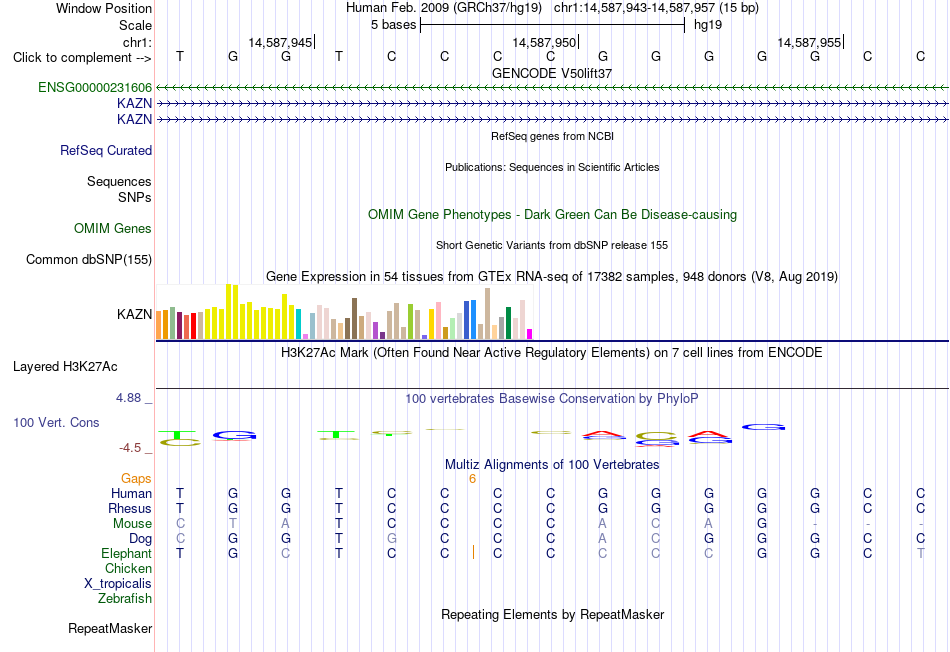This screenshot has height=652, width=950.
Task: Click the -4.5 PhyloP lower scale value
Action: click(x=130, y=448)
